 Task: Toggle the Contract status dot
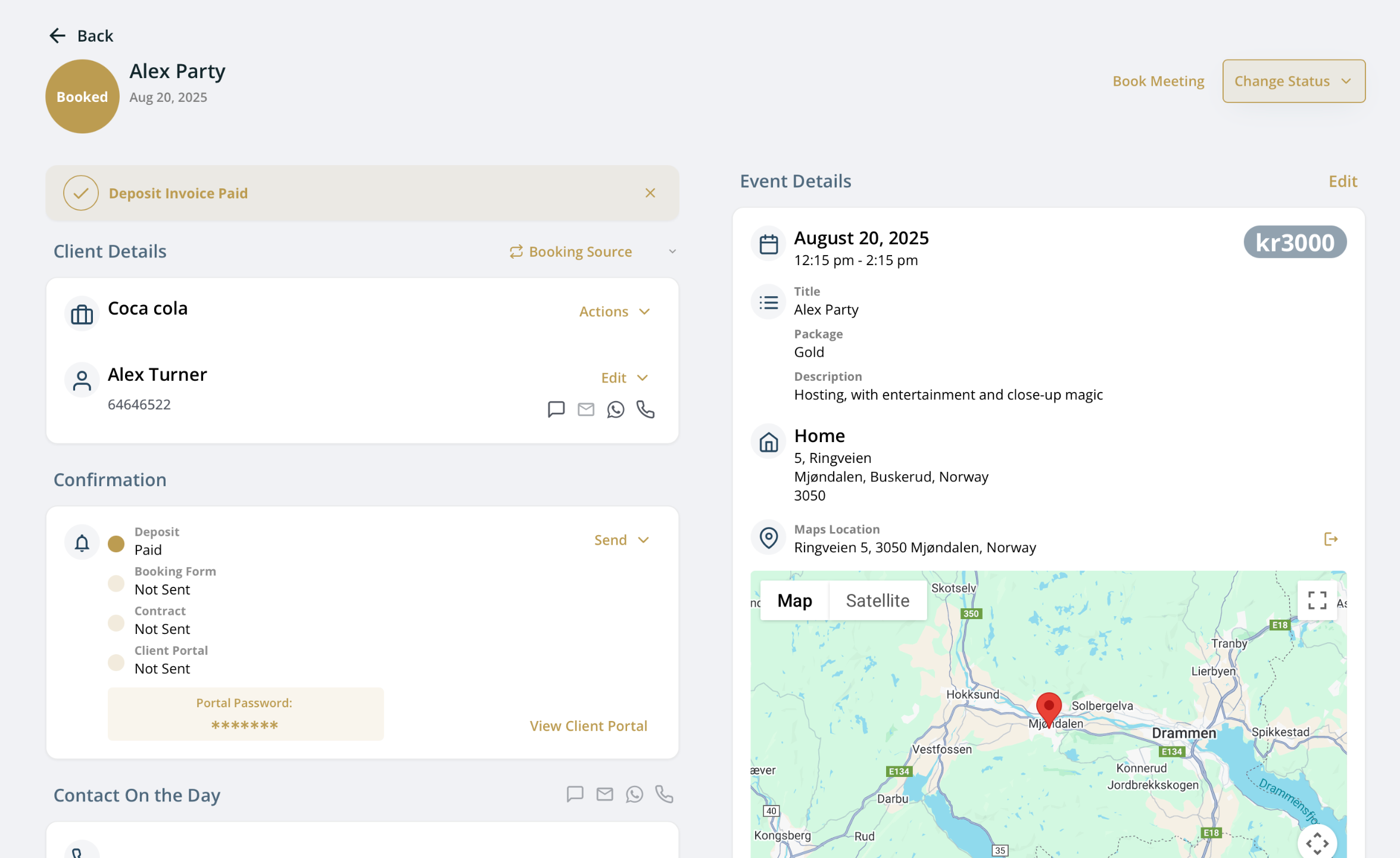pyautogui.click(x=116, y=623)
